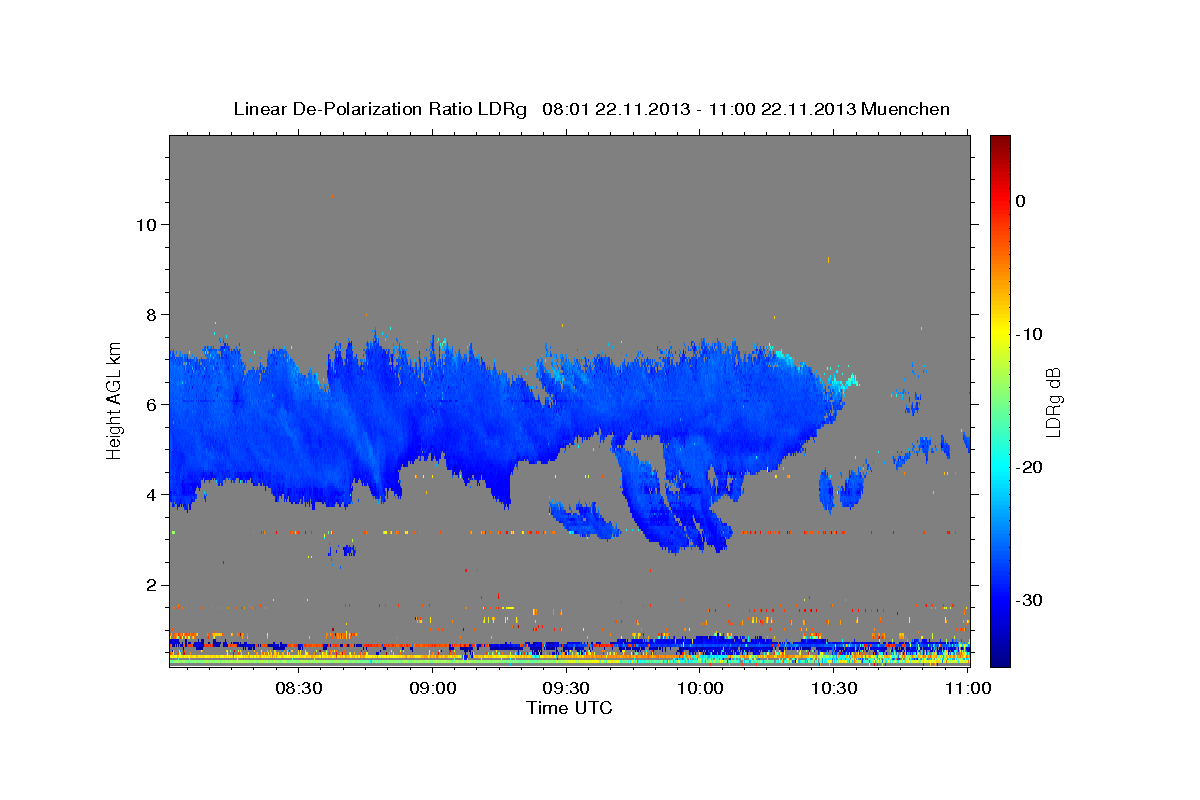Click the height tick label 8
This screenshot has width=1200, height=800.
click(x=150, y=314)
